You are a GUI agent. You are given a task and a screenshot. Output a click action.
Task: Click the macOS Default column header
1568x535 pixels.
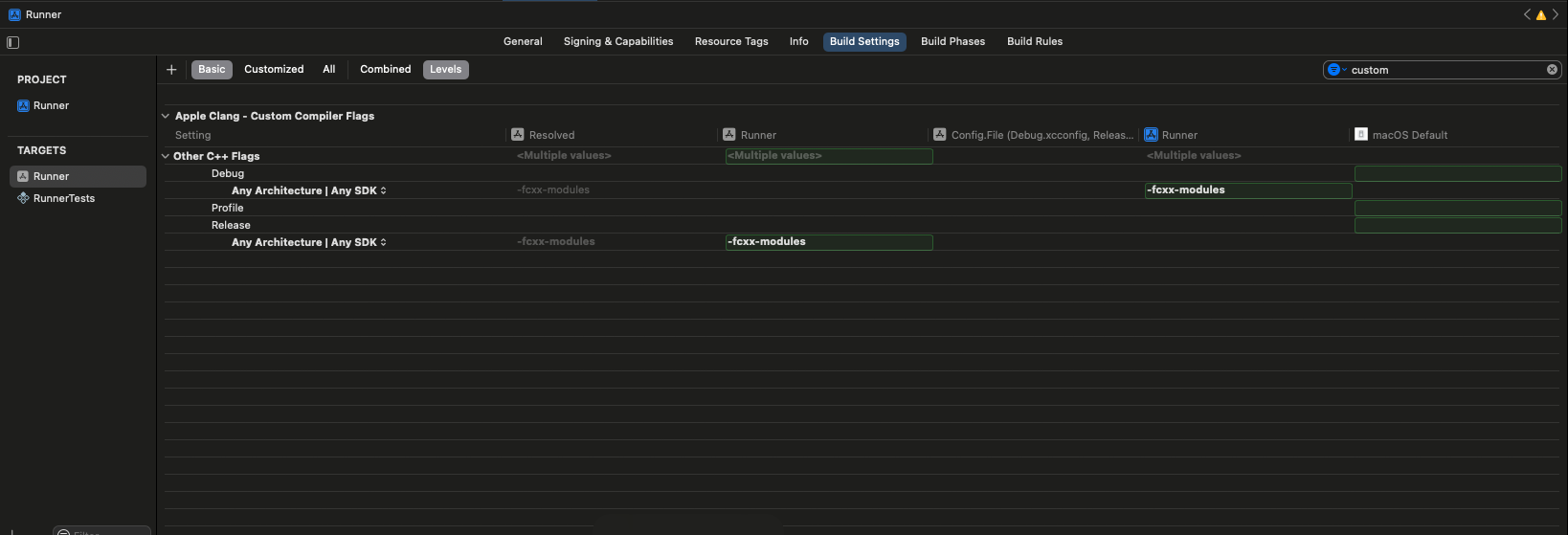pos(1410,135)
